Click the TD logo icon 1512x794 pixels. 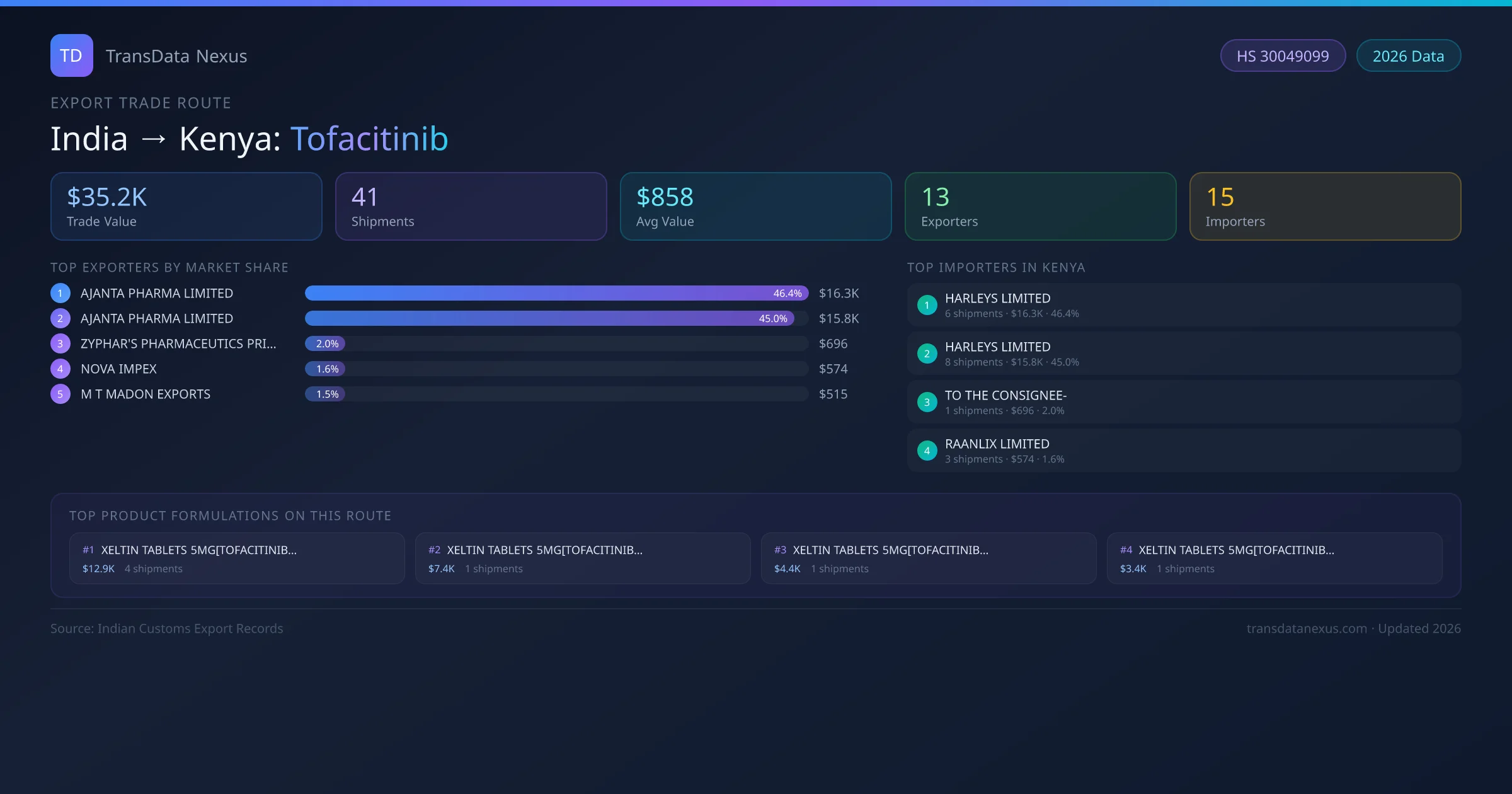pyautogui.click(x=71, y=55)
